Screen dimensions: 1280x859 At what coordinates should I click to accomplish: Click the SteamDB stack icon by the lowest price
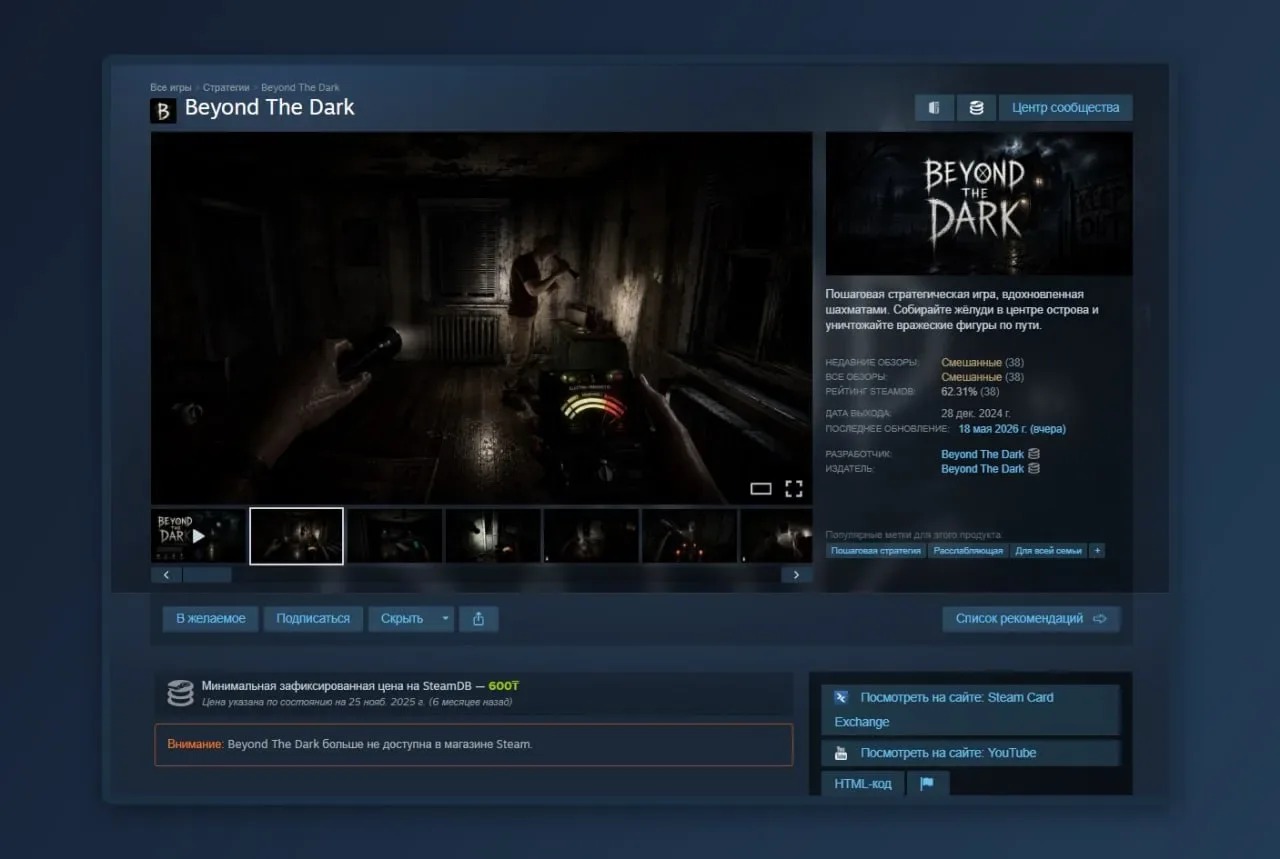click(x=180, y=693)
